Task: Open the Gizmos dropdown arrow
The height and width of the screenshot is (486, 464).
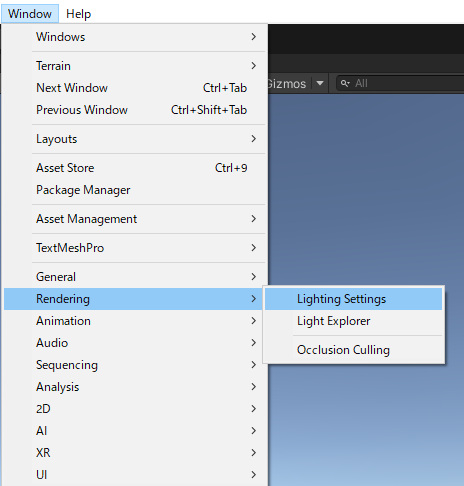Action: point(320,83)
